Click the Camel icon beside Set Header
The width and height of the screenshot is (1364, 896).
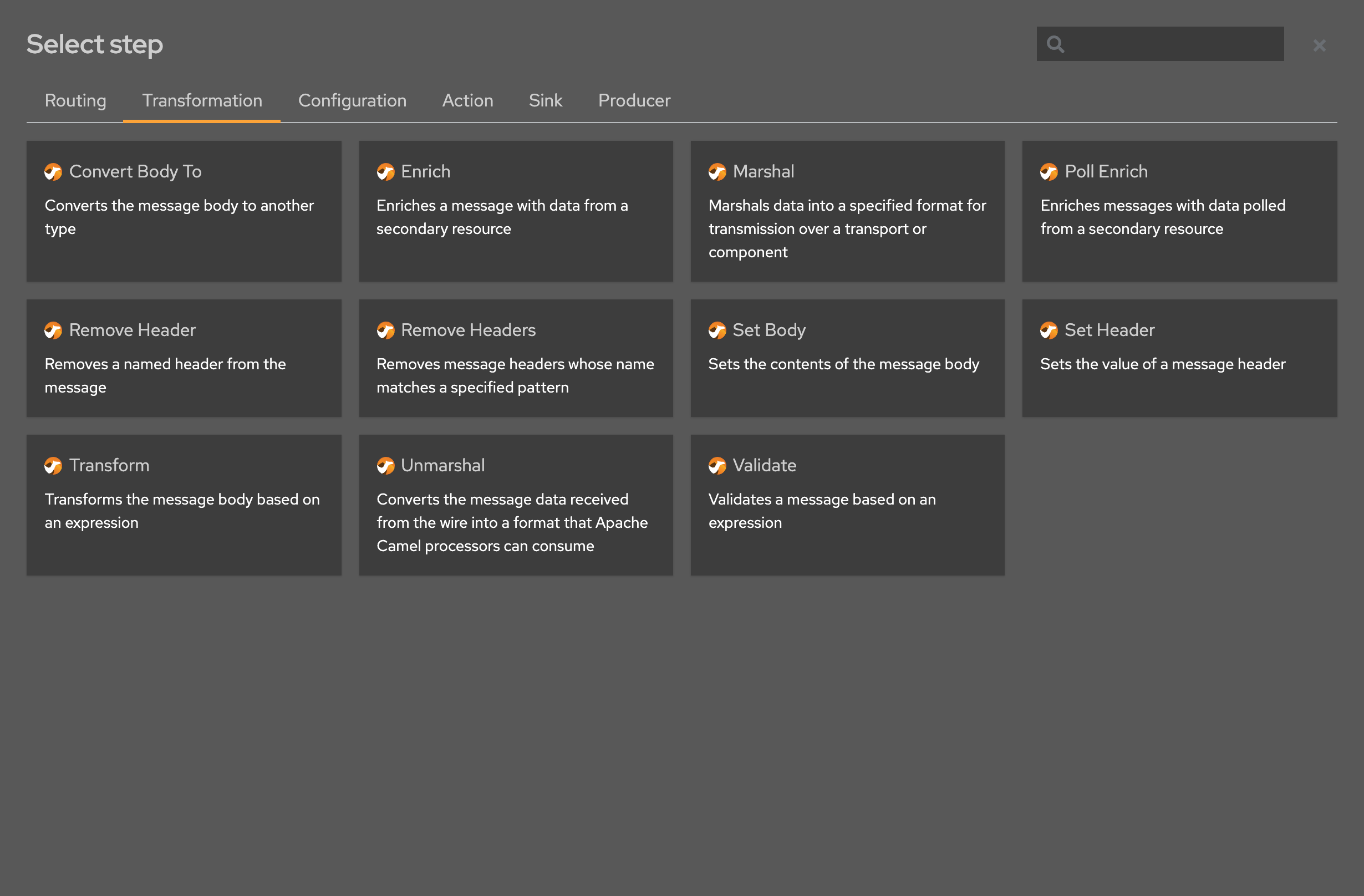[x=1049, y=330]
